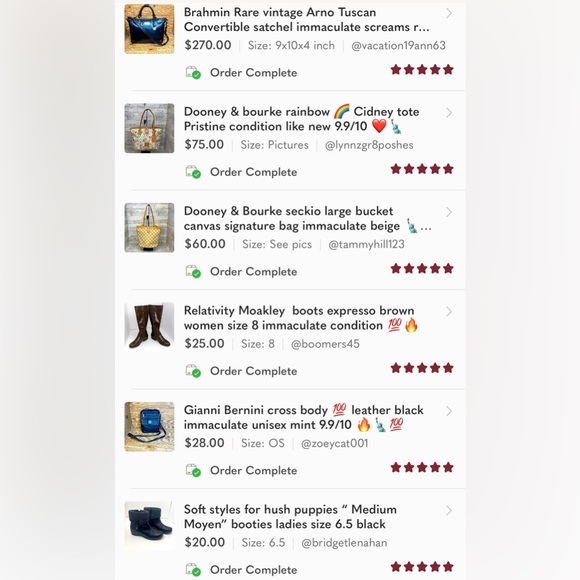This screenshot has height=580, width=580.
Task: Open Dooney & Bourke seckio bucket bag title
Action: (x=307, y=219)
